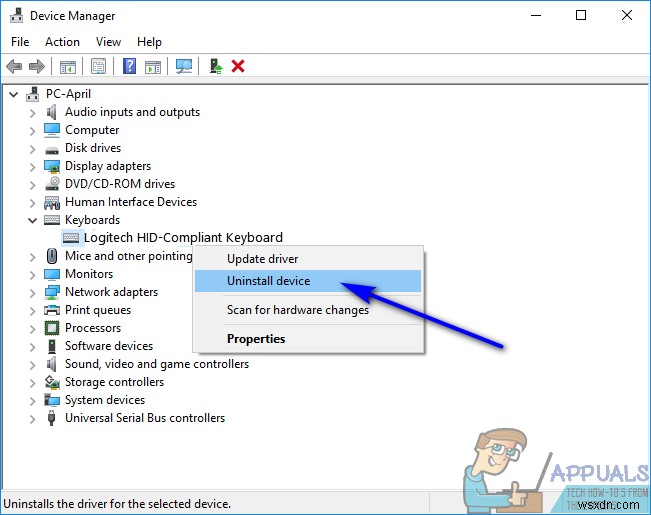Click the Display adapters icon
The height and width of the screenshot is (515, 651).
[x=52, y=166]
